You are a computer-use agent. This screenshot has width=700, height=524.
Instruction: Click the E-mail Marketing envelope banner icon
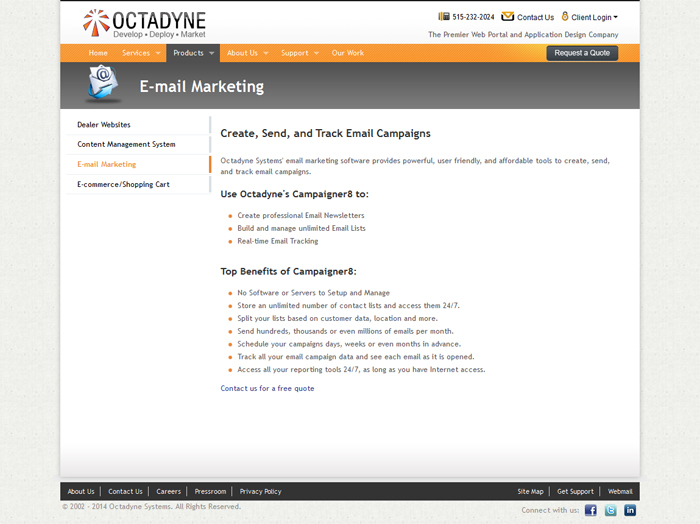(104, 83)
